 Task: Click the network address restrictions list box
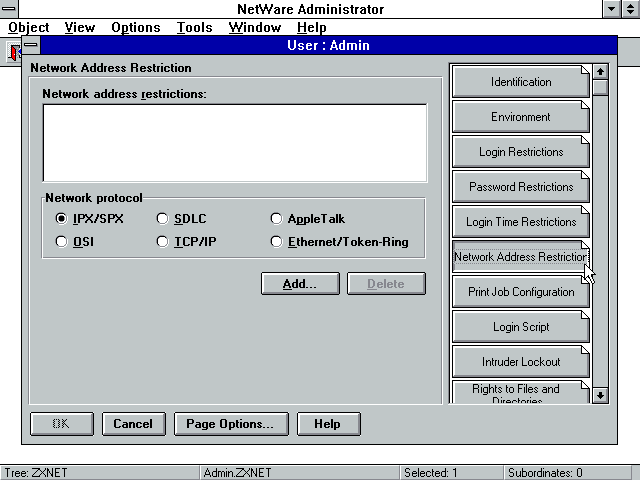tap(235, 143)
